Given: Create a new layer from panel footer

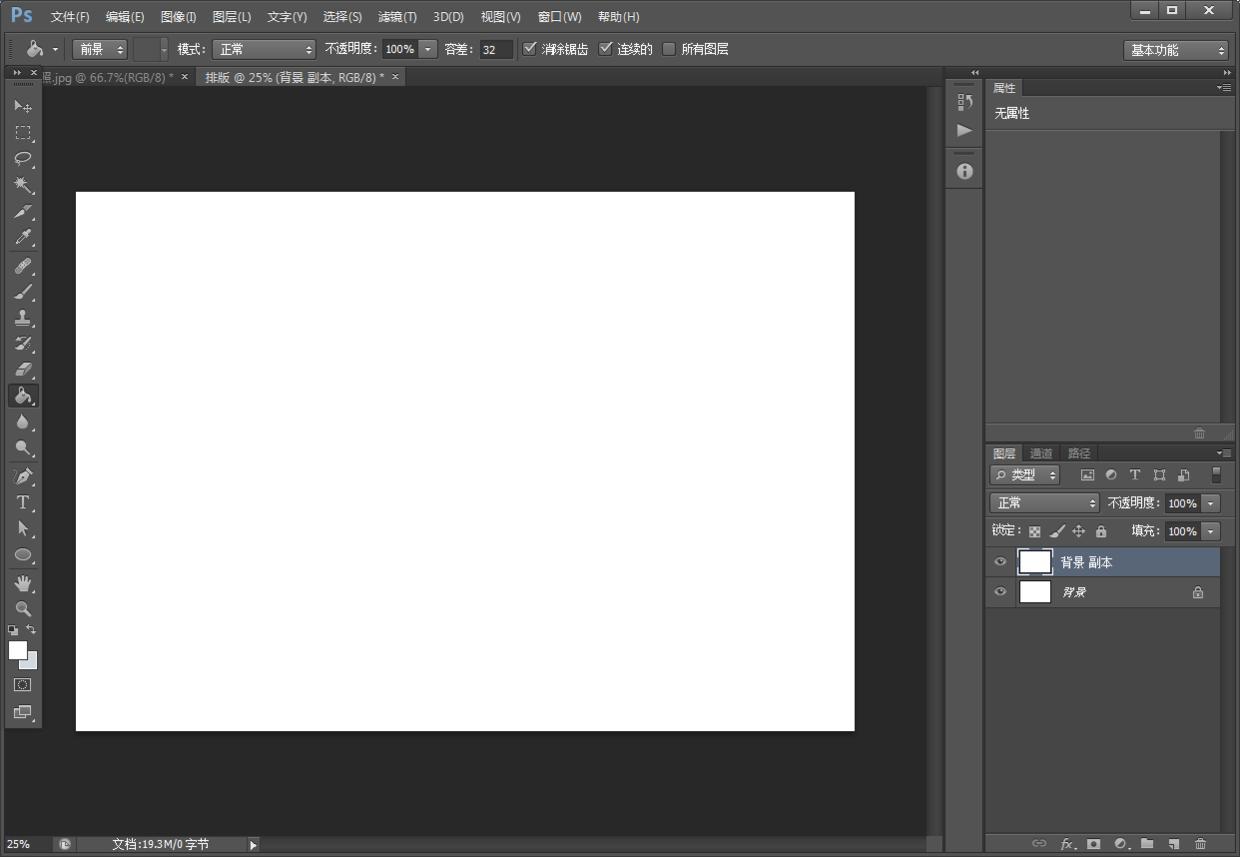Looking at the screenshot, I should pyautogui.click(x=1173, y=844).
